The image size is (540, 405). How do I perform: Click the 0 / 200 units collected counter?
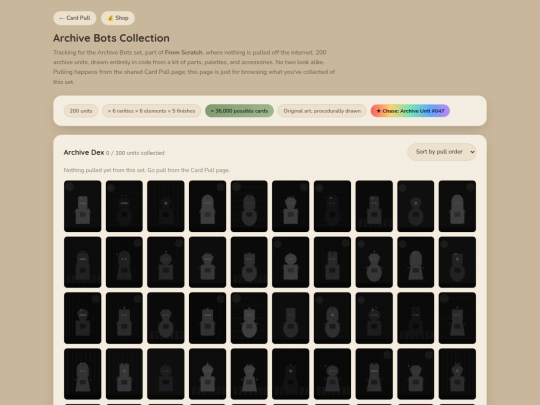[x=135, y=153]
